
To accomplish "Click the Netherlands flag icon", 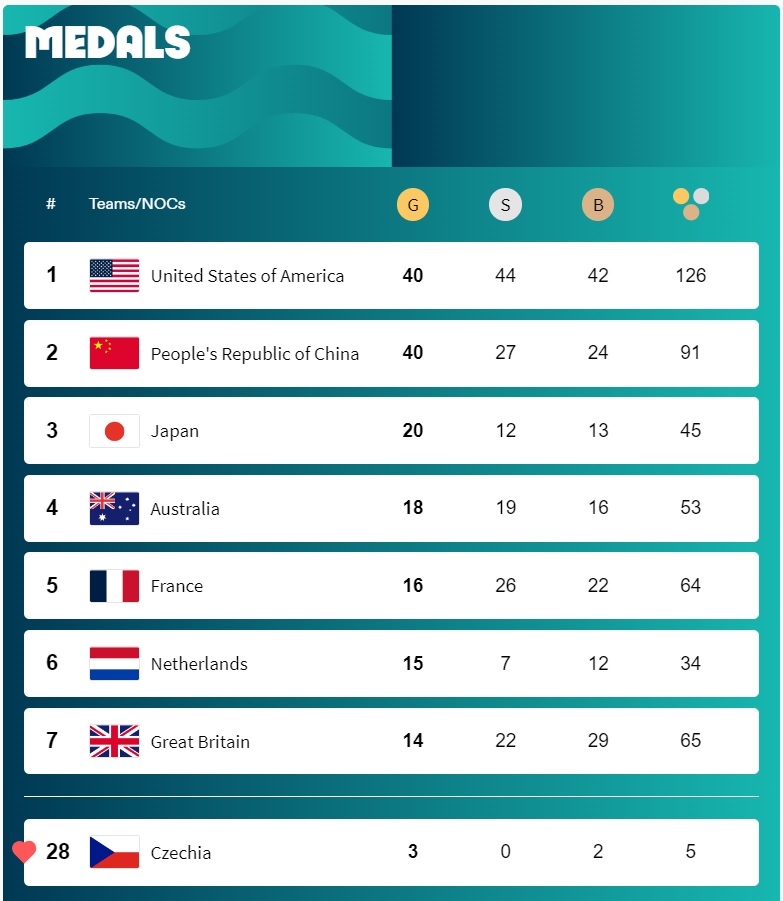I will pyautogui.click(x=114, y=663).
